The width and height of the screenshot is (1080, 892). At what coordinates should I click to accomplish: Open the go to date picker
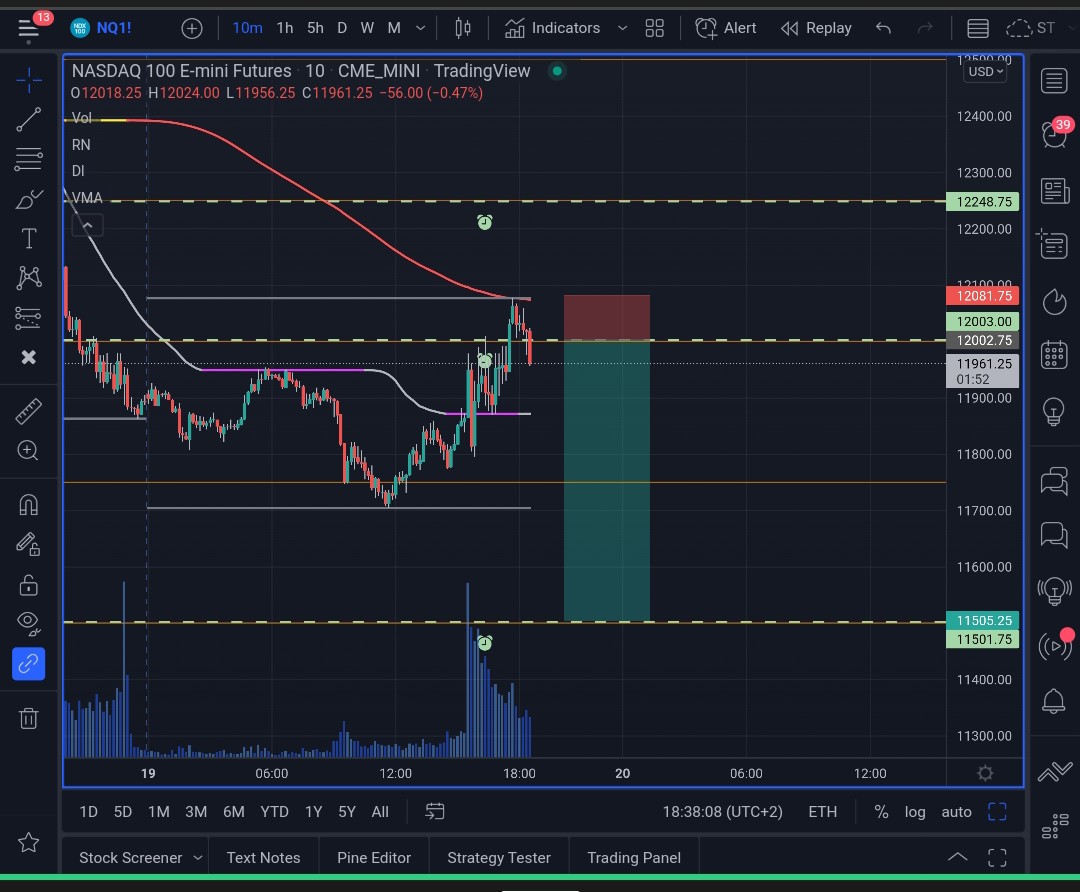pyautogui.click(x=435, y=812)
